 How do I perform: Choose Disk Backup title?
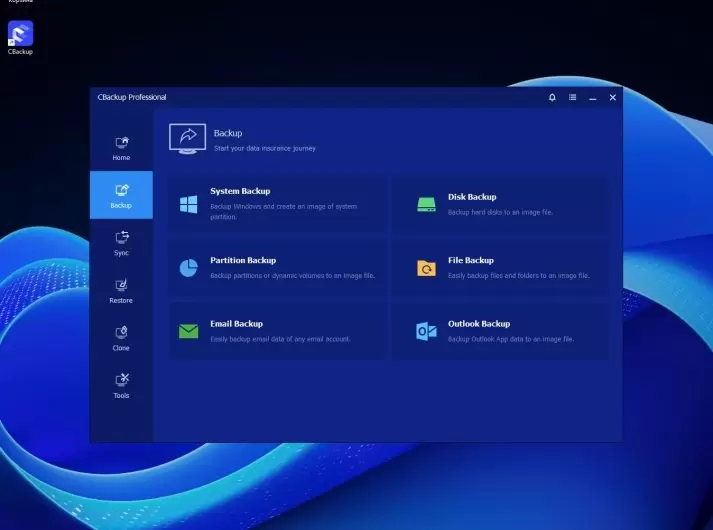(472, 197)
